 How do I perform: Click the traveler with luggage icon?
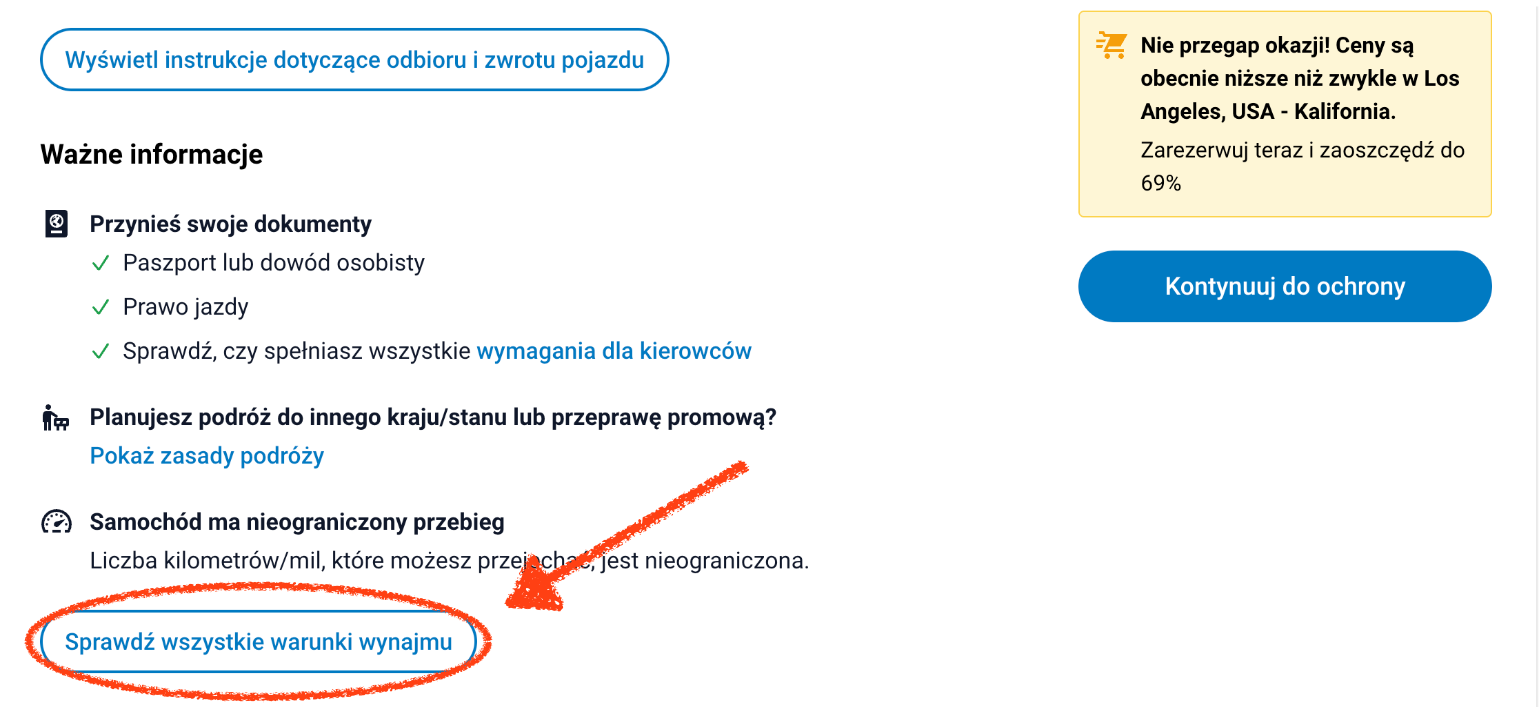(56, 417)
